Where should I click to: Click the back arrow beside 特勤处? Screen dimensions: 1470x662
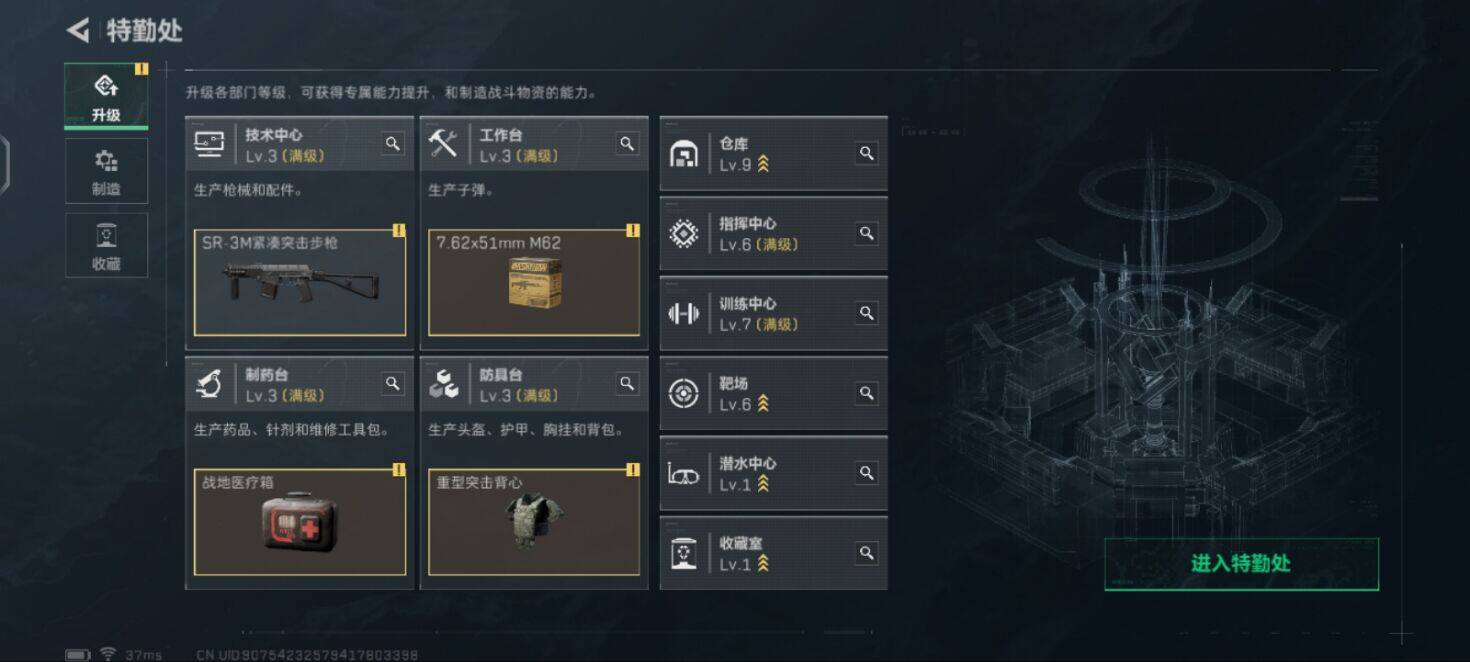coord(78,30)
